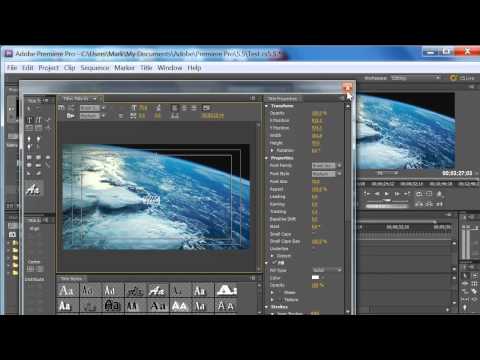Click Step Back in Program monitor
The height and width of the screenshot is (360, 480).
click(x=377, y=193)
